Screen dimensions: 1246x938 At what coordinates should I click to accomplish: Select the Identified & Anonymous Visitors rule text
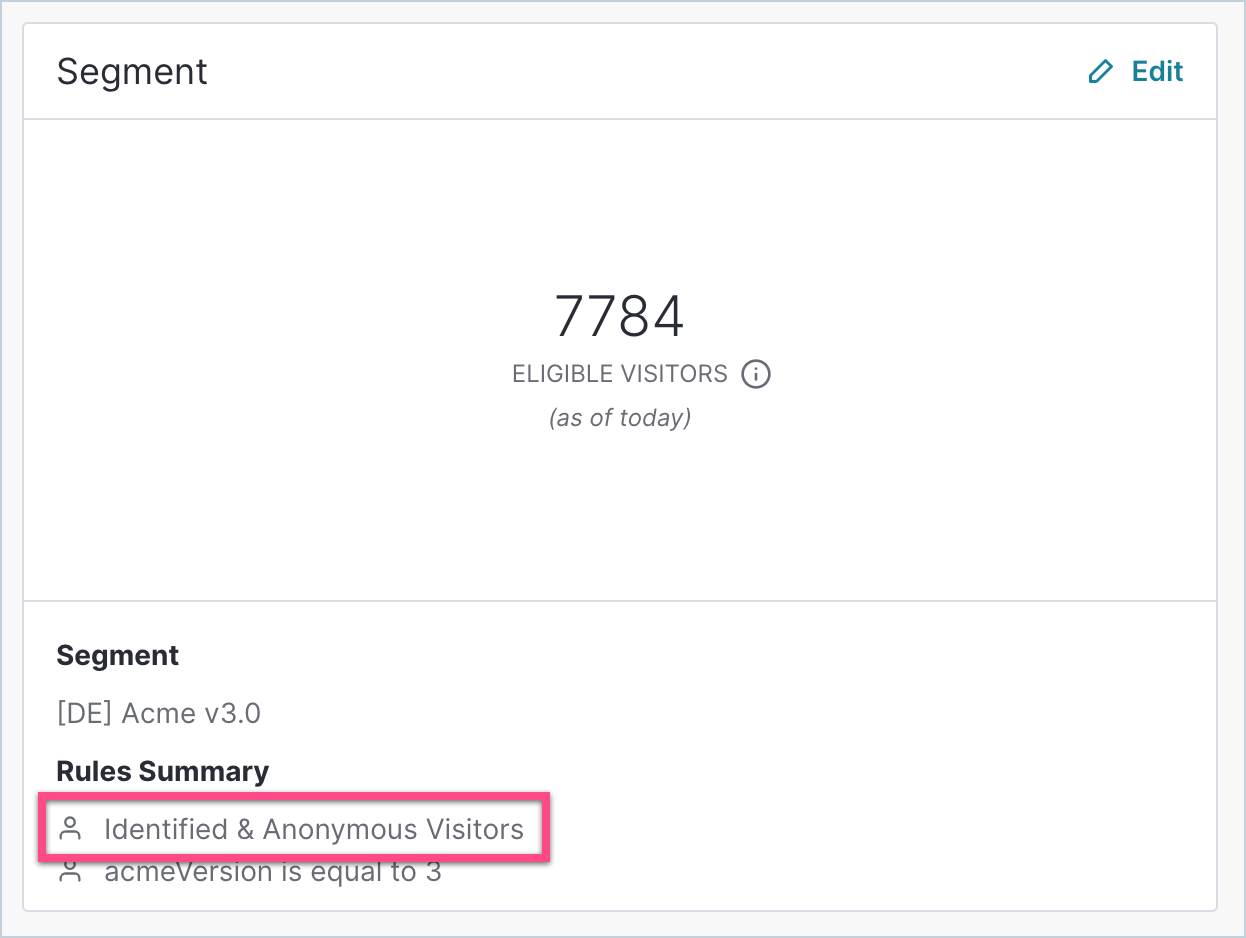tap(313, 829)
